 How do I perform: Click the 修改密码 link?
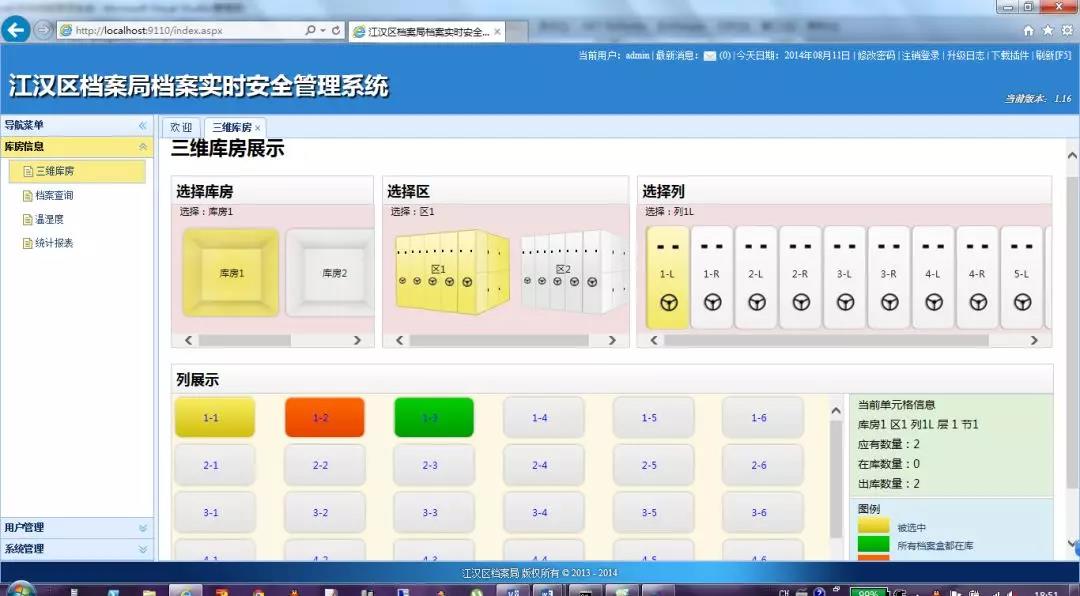(x=876, y=56)
